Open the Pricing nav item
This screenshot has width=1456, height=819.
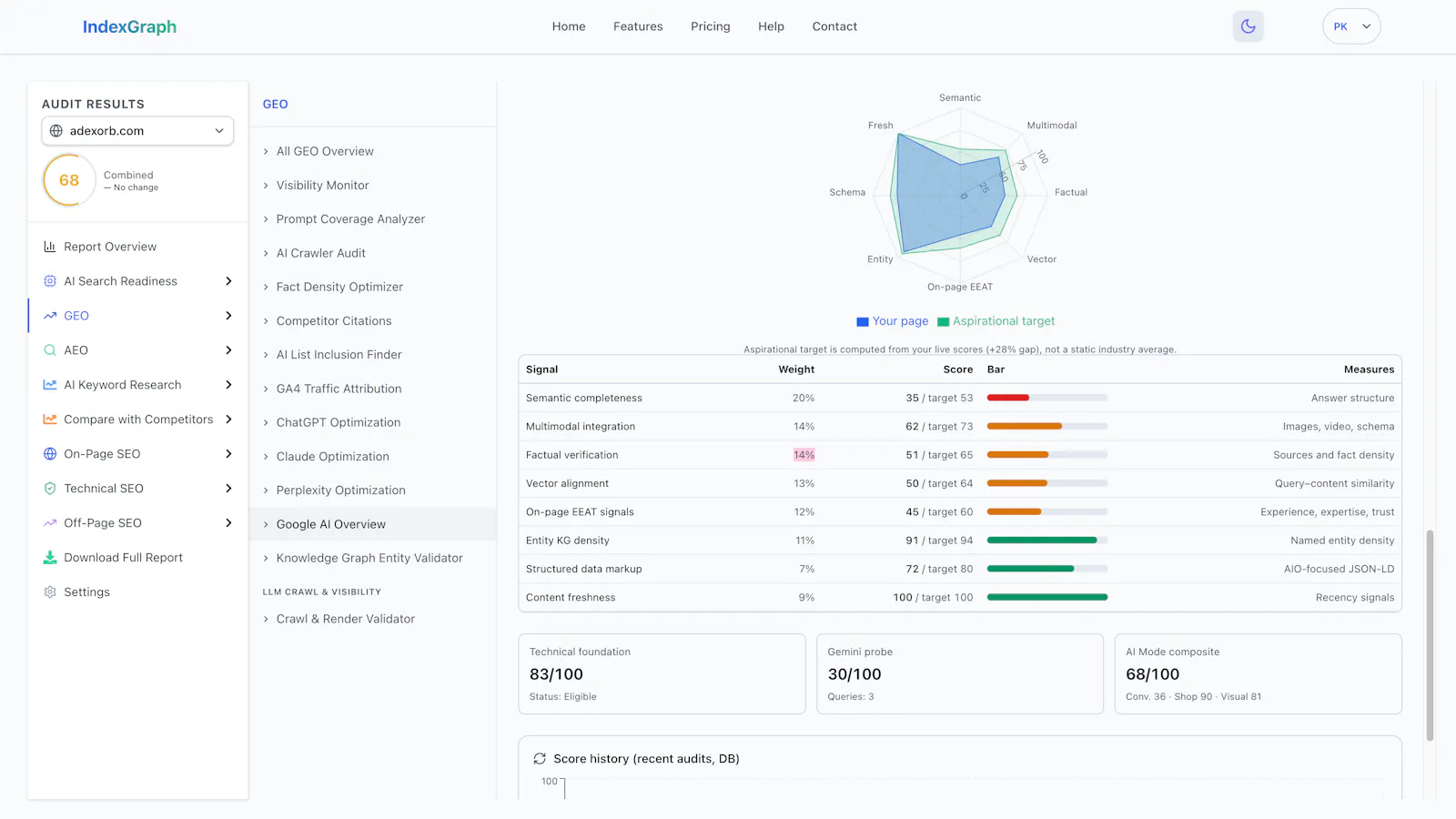click(x=711, y=26)
